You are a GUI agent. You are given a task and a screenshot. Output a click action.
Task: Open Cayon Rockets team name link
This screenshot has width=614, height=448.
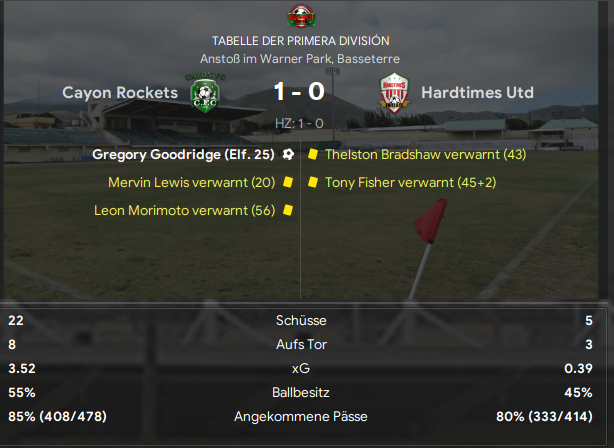pos(120,93)
